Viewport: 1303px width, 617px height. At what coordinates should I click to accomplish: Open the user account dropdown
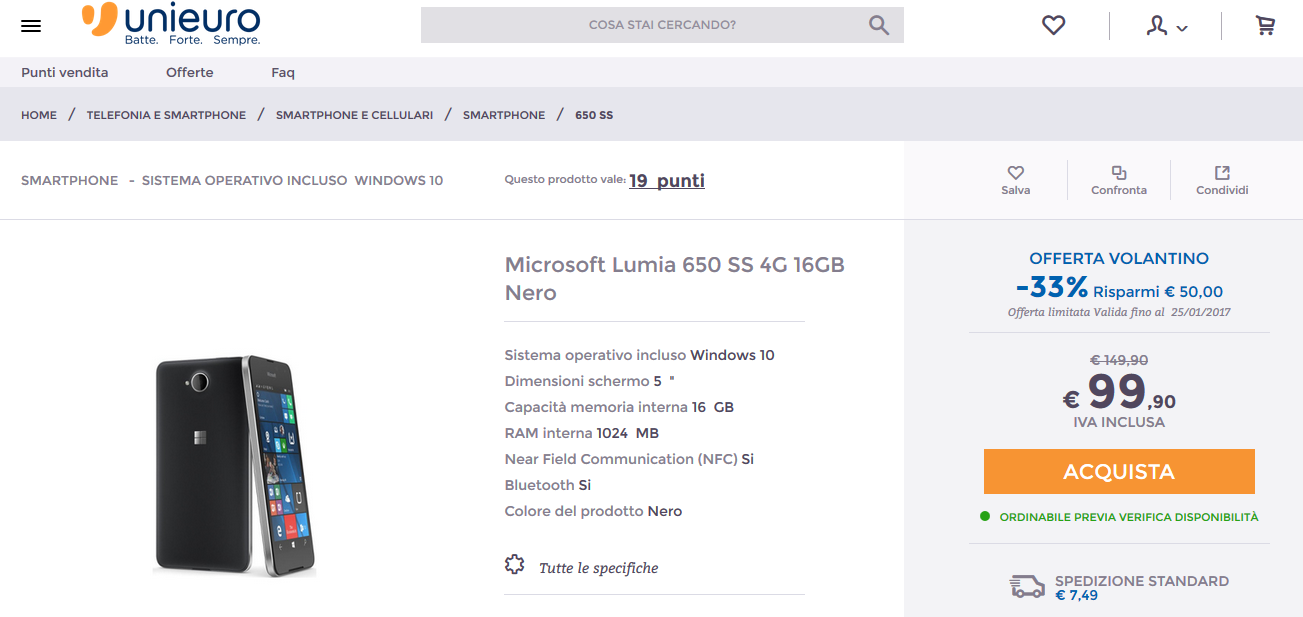pyautogui.click(x=1166, y=27)
